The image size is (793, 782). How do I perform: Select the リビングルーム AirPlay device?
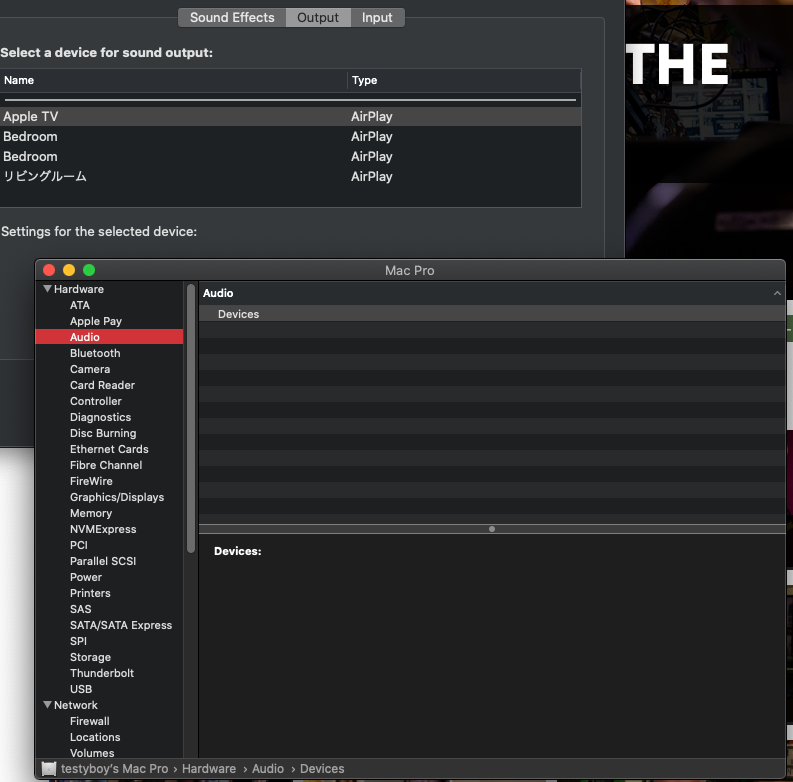290,177
